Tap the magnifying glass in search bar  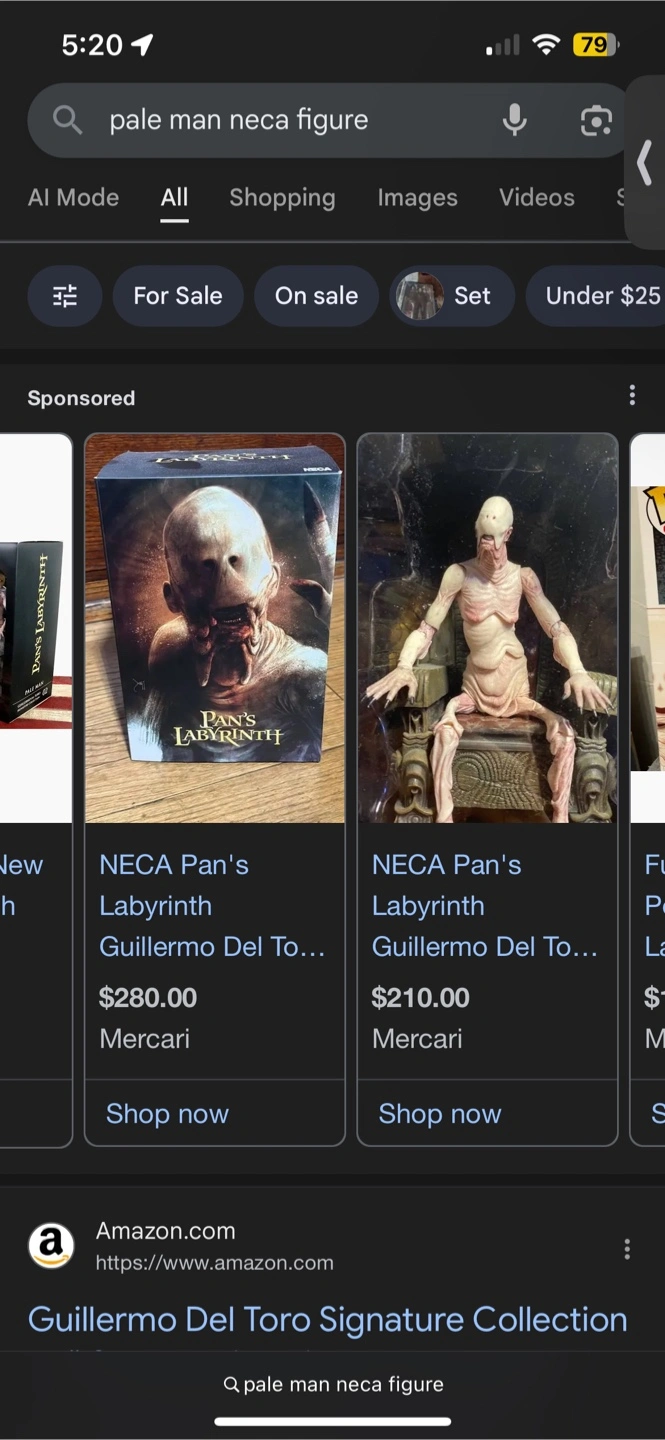67,120
